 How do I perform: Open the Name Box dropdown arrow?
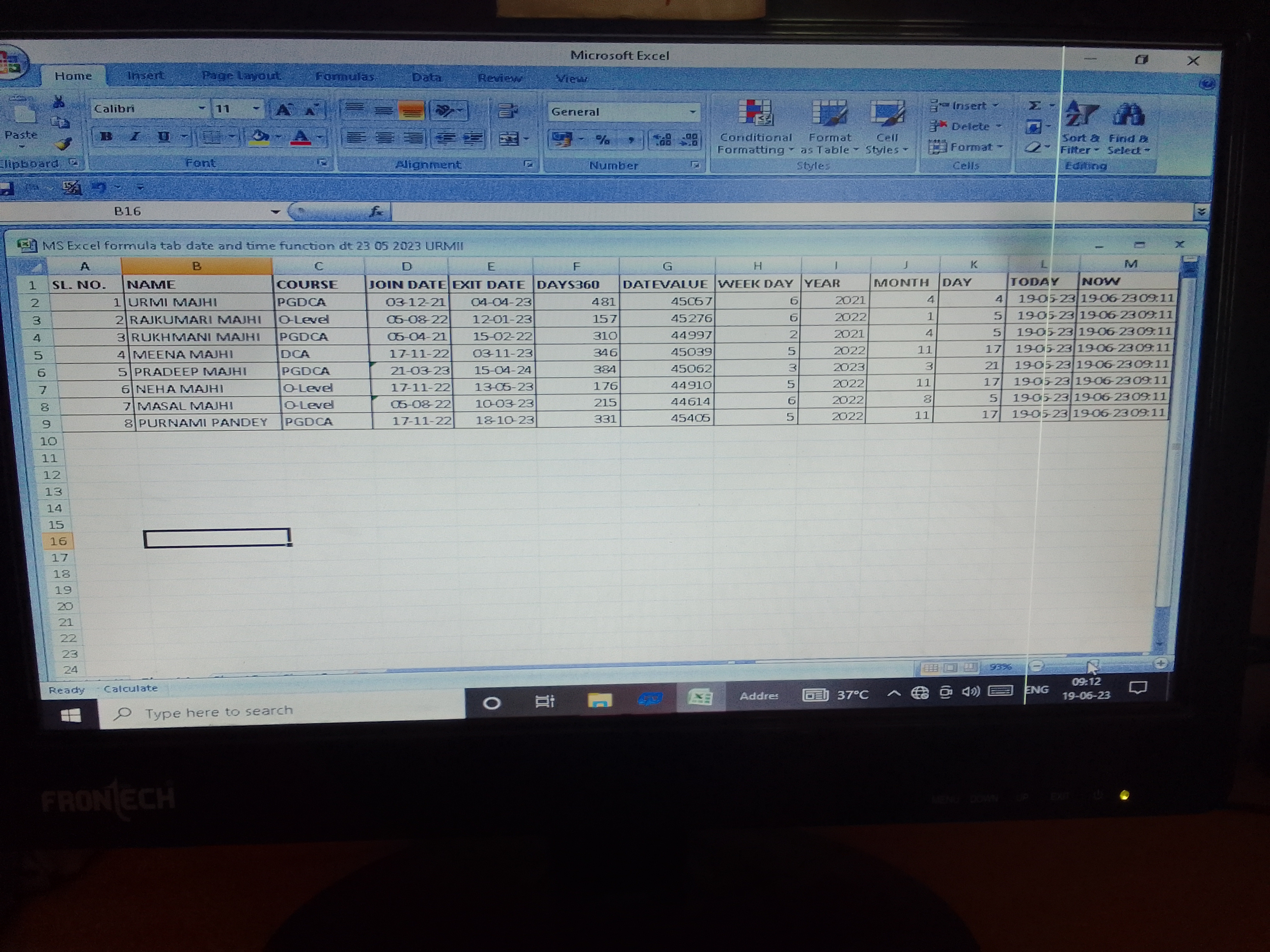[275, 212]
